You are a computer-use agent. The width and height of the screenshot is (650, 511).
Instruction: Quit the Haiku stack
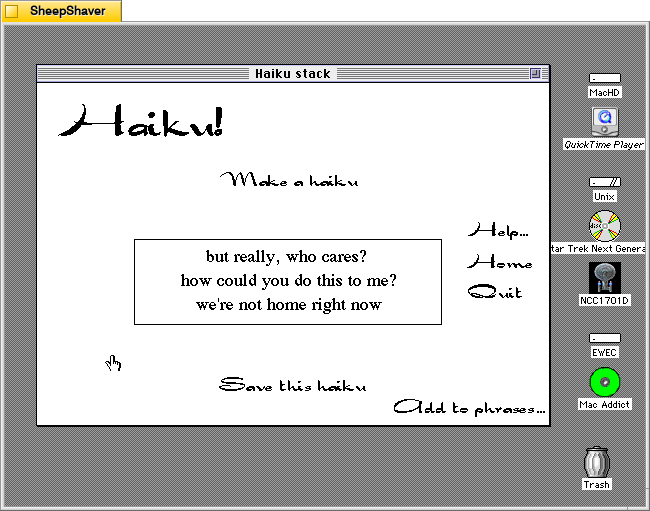click(495, 292)
